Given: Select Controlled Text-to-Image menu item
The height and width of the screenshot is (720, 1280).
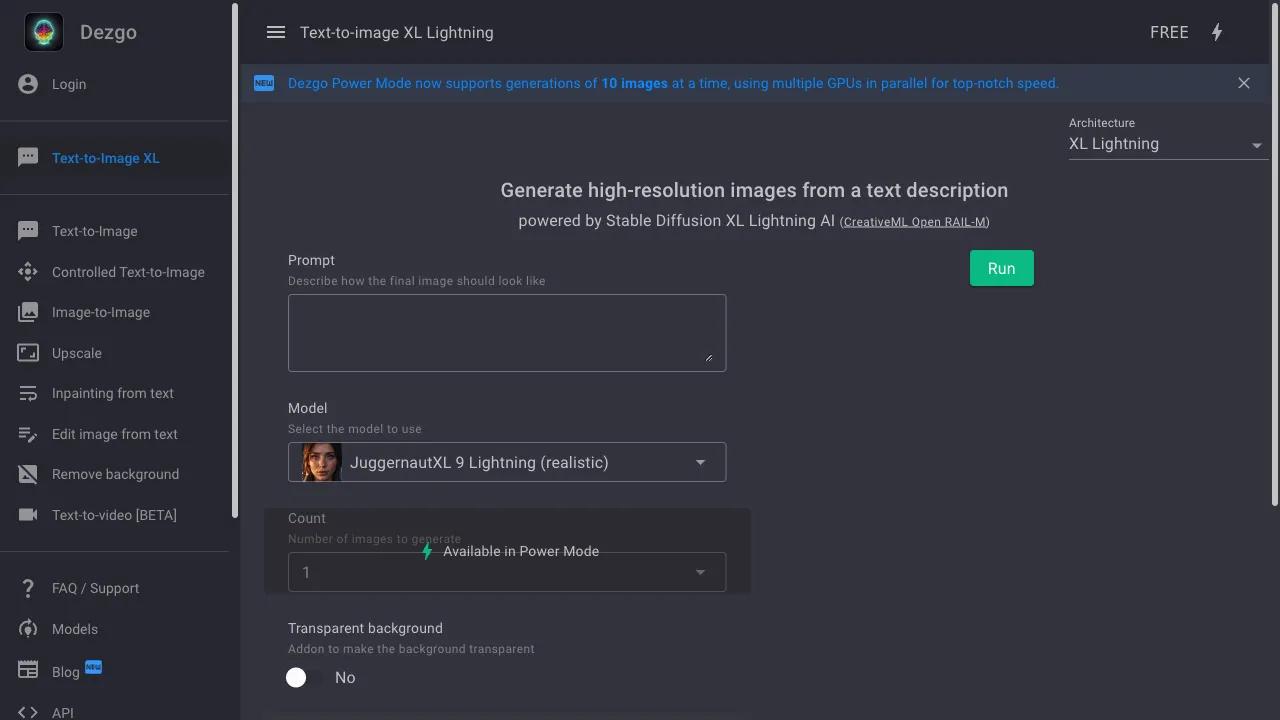Looking at the screenshot, I should pyautogui.click(x=128, y=272).
